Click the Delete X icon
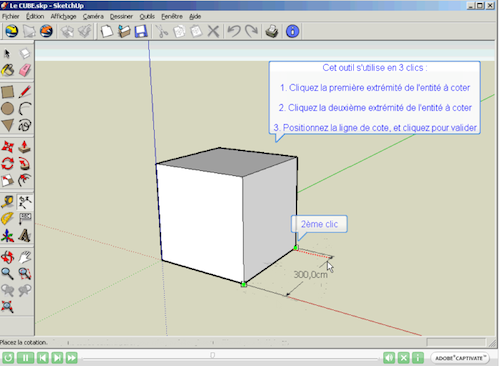This screenshot has height=366, width=500. pos(213,31)
